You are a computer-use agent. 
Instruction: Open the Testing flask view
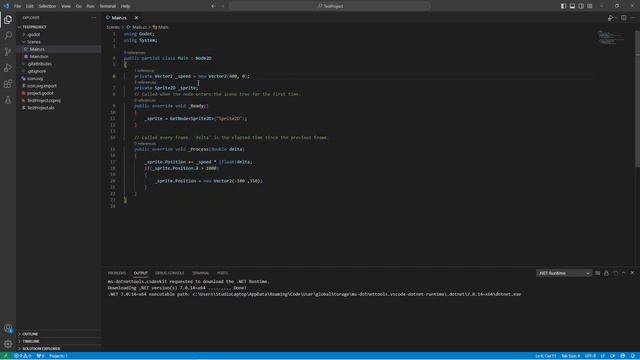point(8,100)
